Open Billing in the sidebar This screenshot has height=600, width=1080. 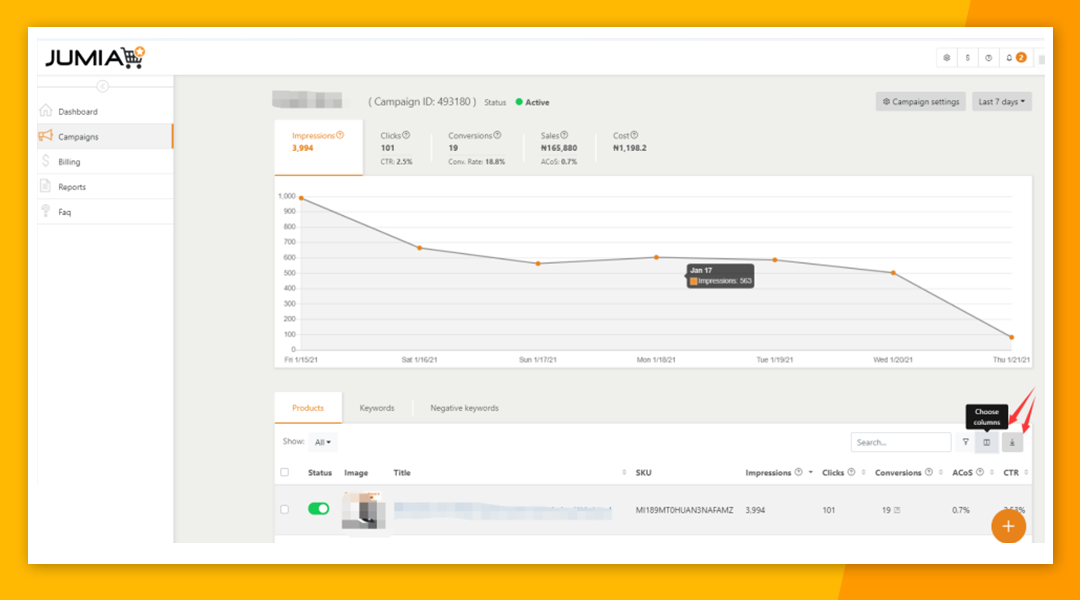69,162
